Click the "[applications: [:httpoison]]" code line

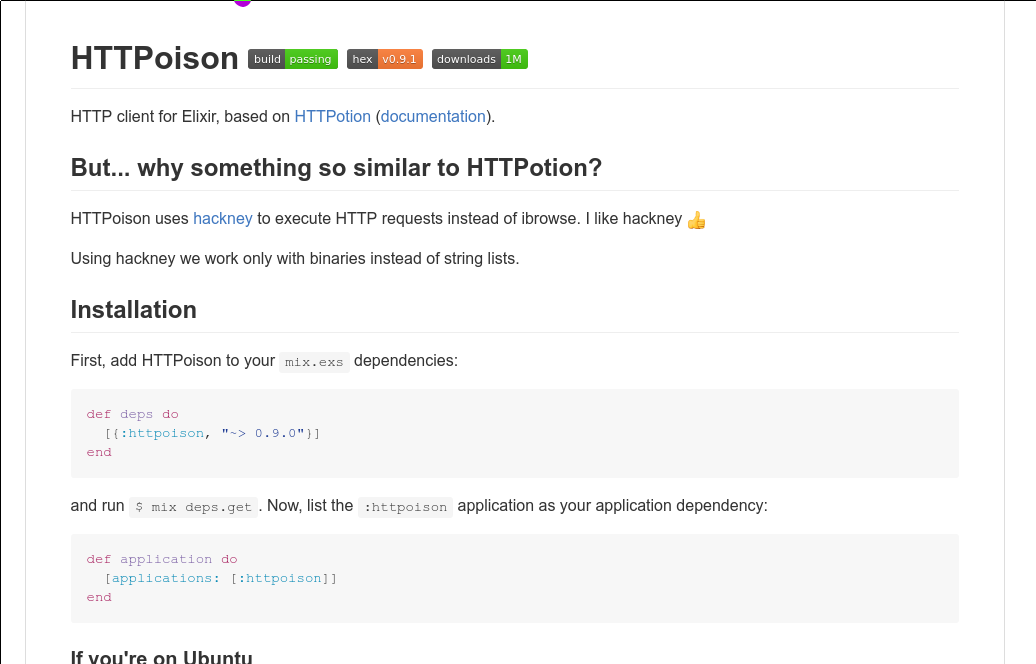point(221,578)
